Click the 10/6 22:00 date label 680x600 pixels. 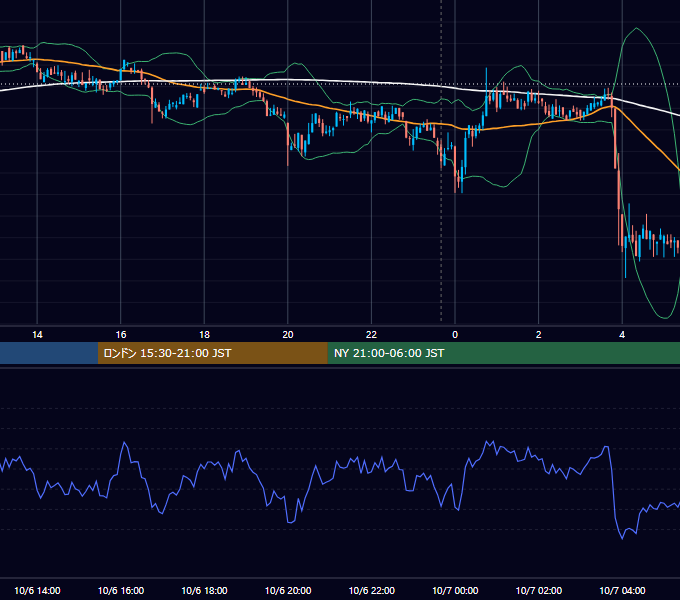(372, 590)
